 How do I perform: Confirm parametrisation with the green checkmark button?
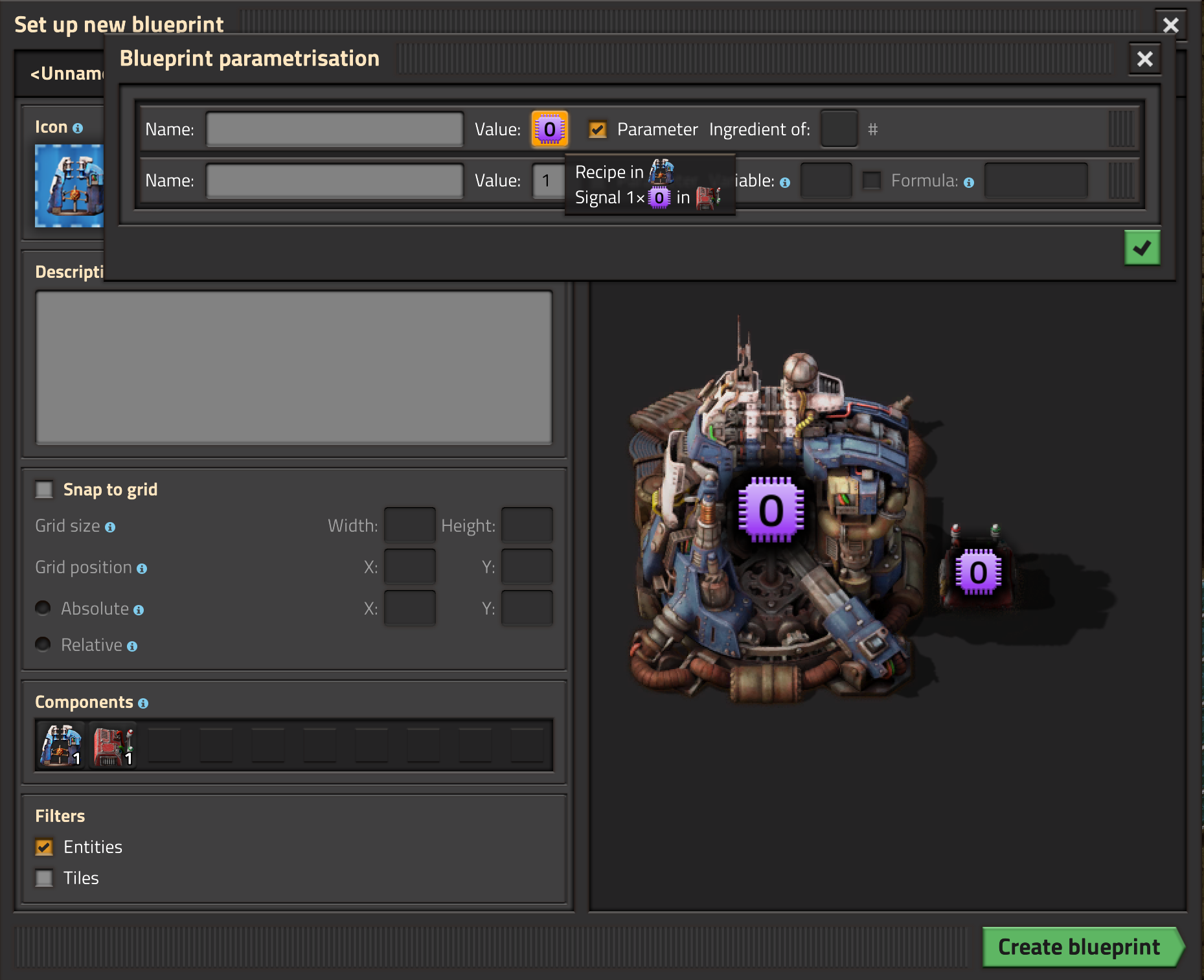[x=1142, y=247]
